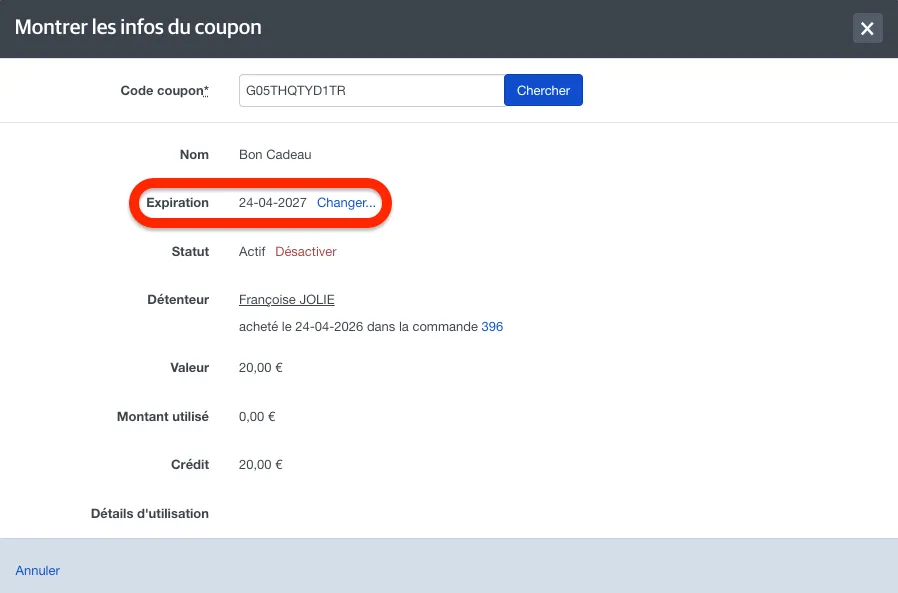Close the coupon info dialog
Viewport: 898px width, 593px height.
point(867,28)
